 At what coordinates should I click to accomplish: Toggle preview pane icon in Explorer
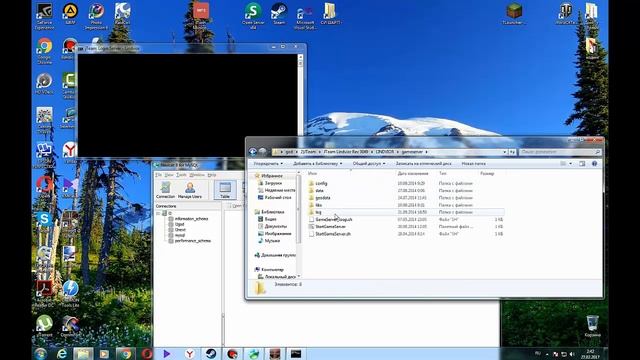[x=582, y=164]
